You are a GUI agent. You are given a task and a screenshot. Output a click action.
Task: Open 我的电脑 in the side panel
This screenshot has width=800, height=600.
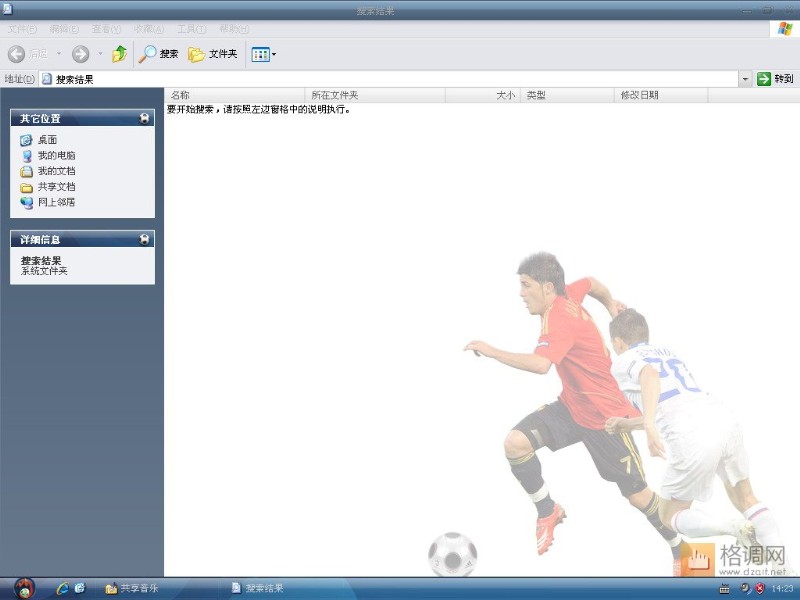coord(47,156)
